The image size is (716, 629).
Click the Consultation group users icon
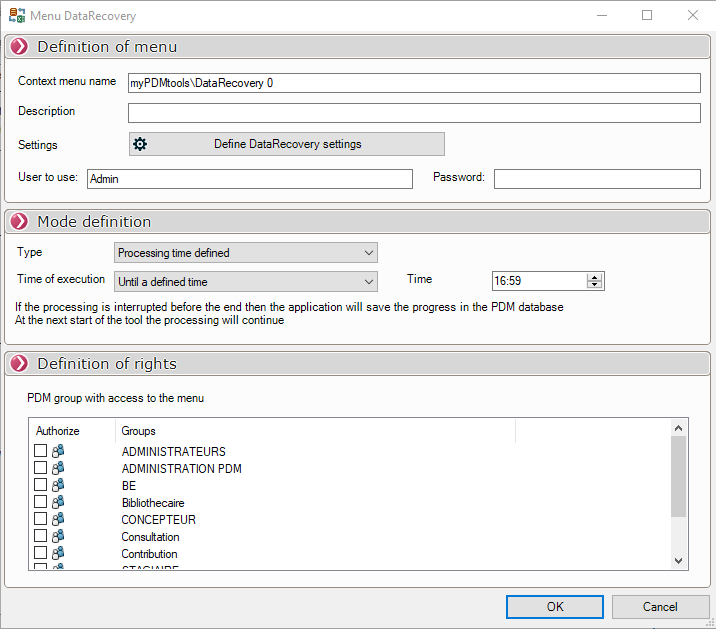pyautogui.click(x=58, y=537)
